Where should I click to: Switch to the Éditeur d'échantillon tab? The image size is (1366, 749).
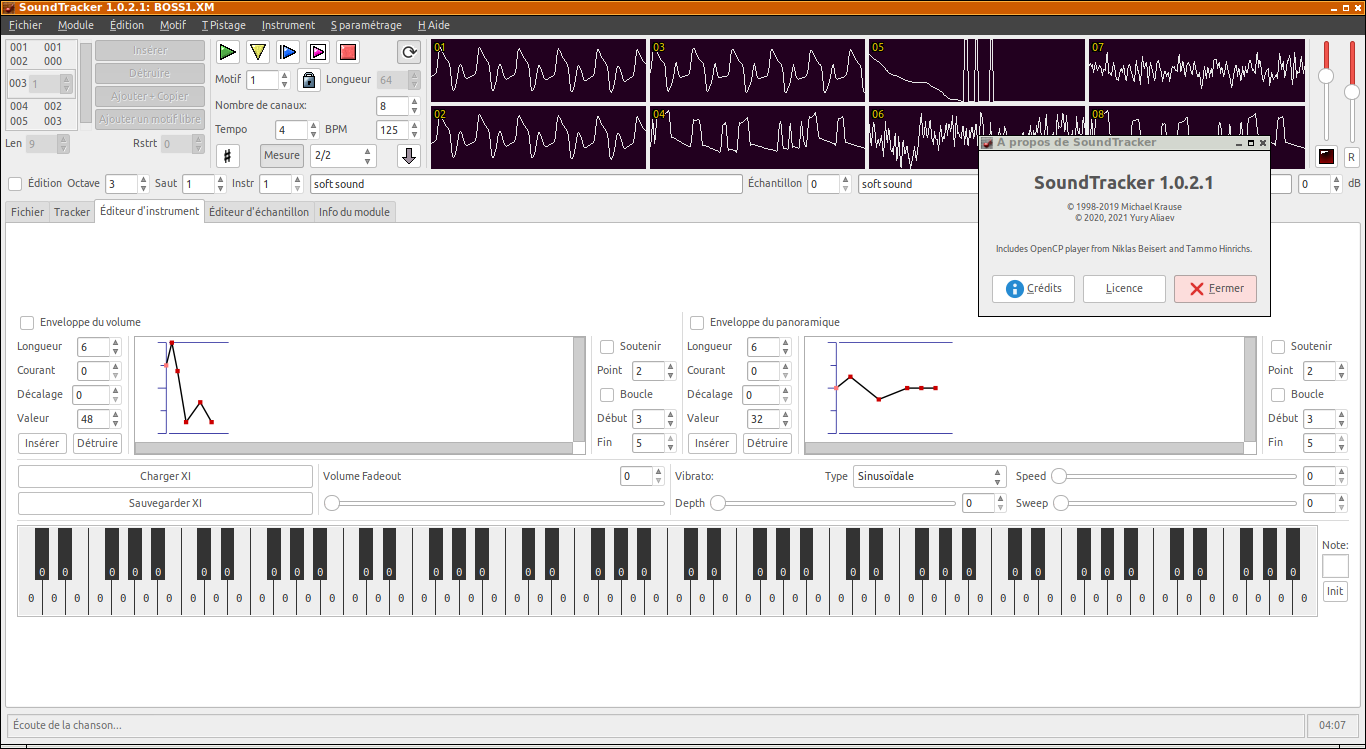coord(259,212)
